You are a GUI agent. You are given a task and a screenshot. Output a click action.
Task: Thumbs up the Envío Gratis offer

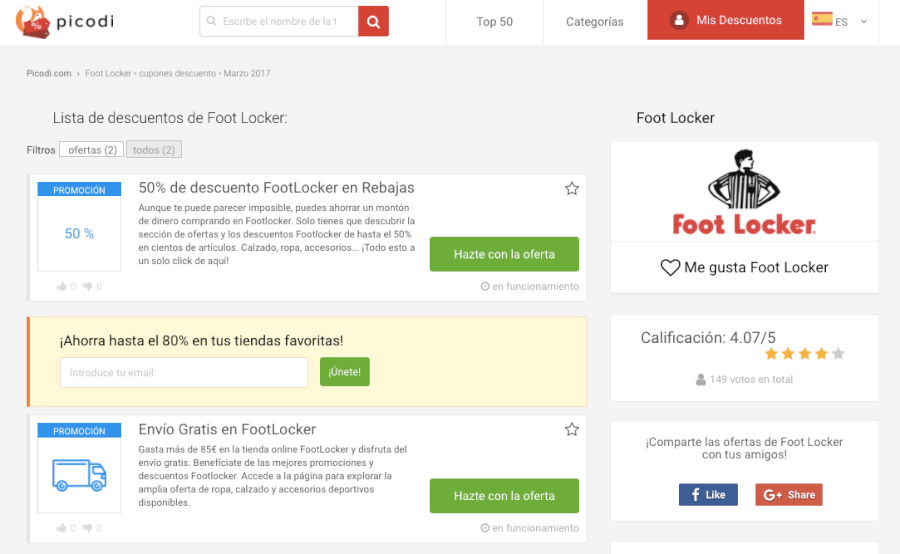tap(61, 528)
